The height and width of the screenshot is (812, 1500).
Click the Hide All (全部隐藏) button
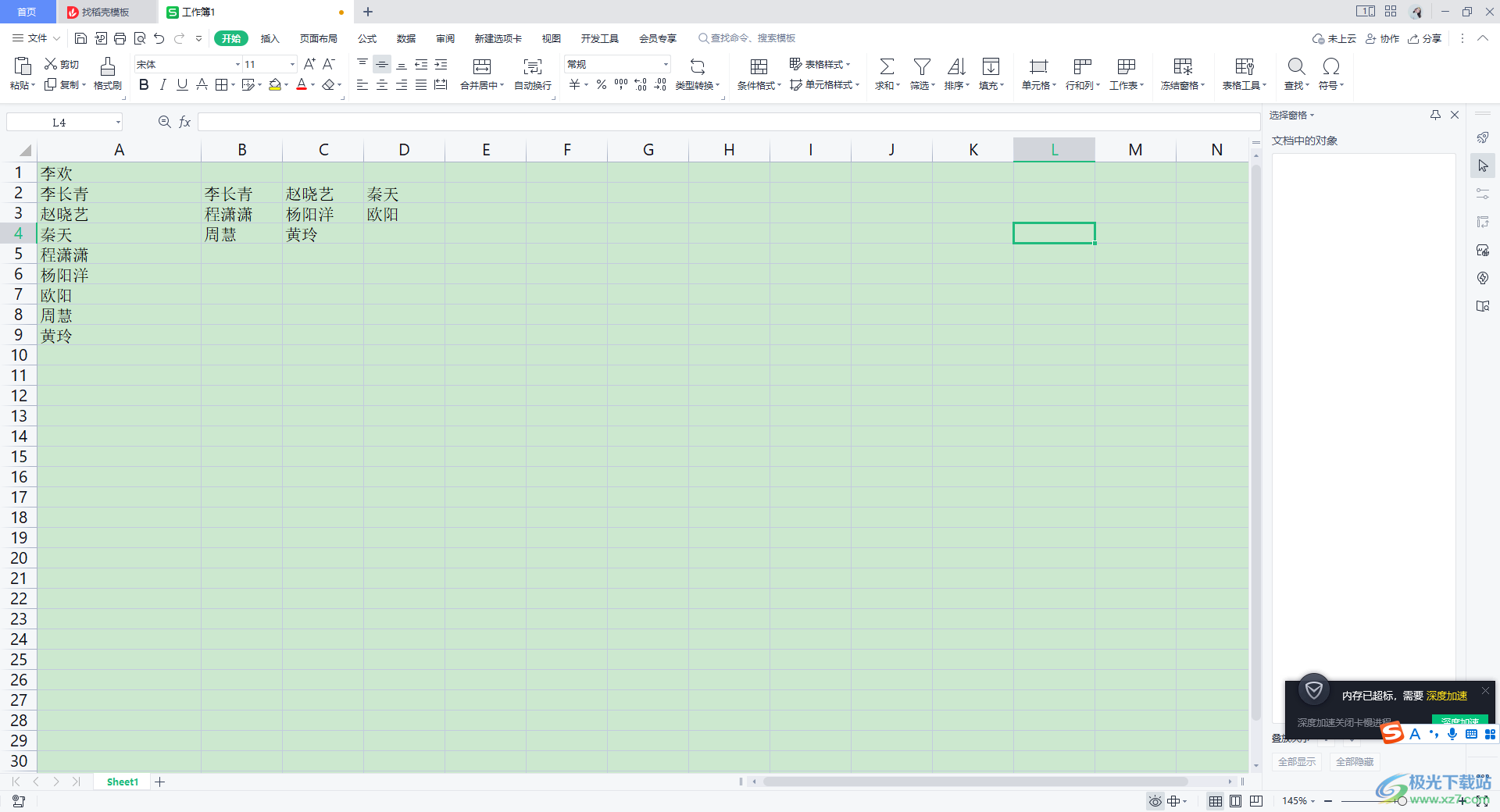pos(1355,761)
